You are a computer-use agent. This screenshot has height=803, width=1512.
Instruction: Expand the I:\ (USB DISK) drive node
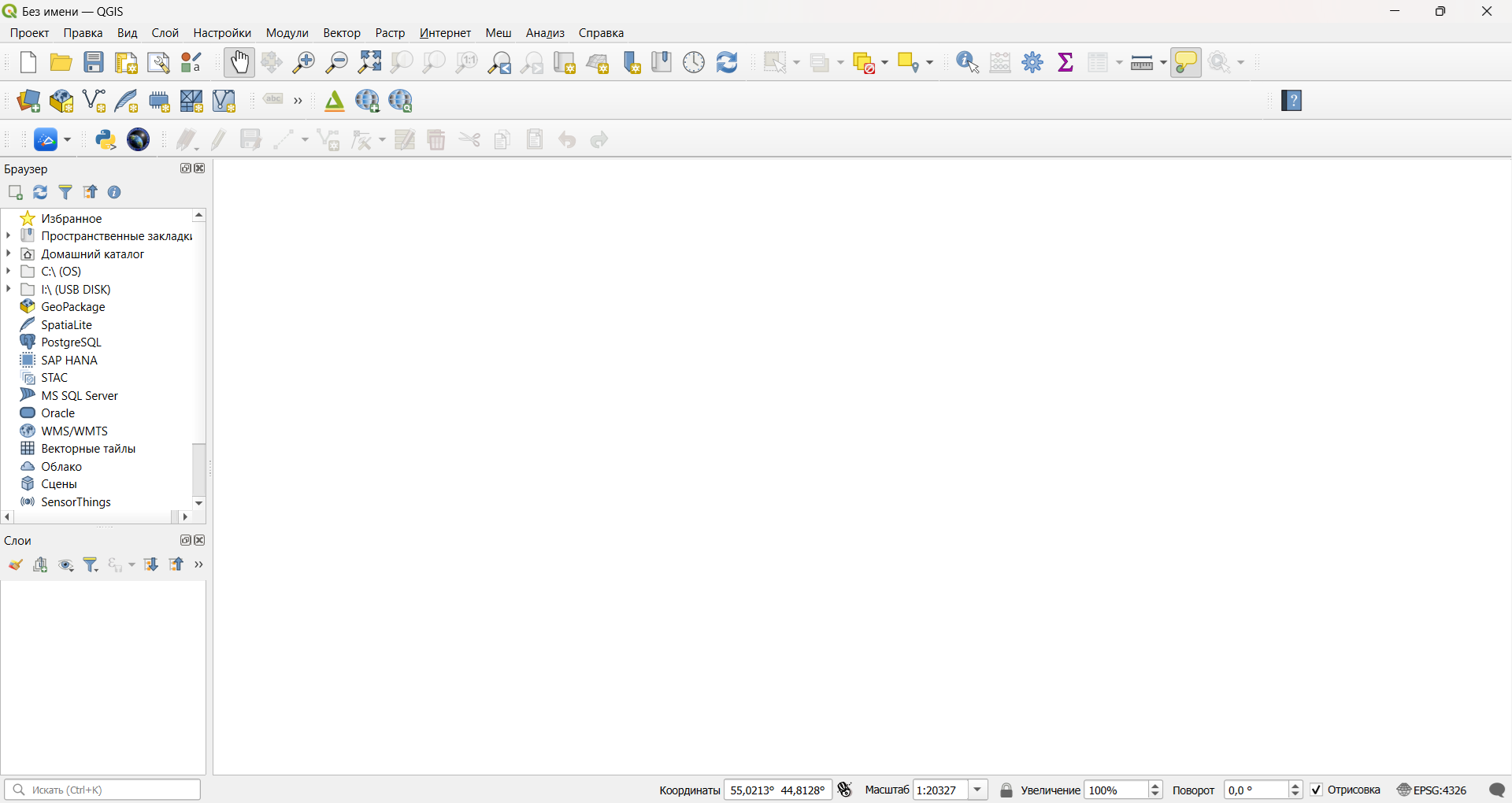9,289
